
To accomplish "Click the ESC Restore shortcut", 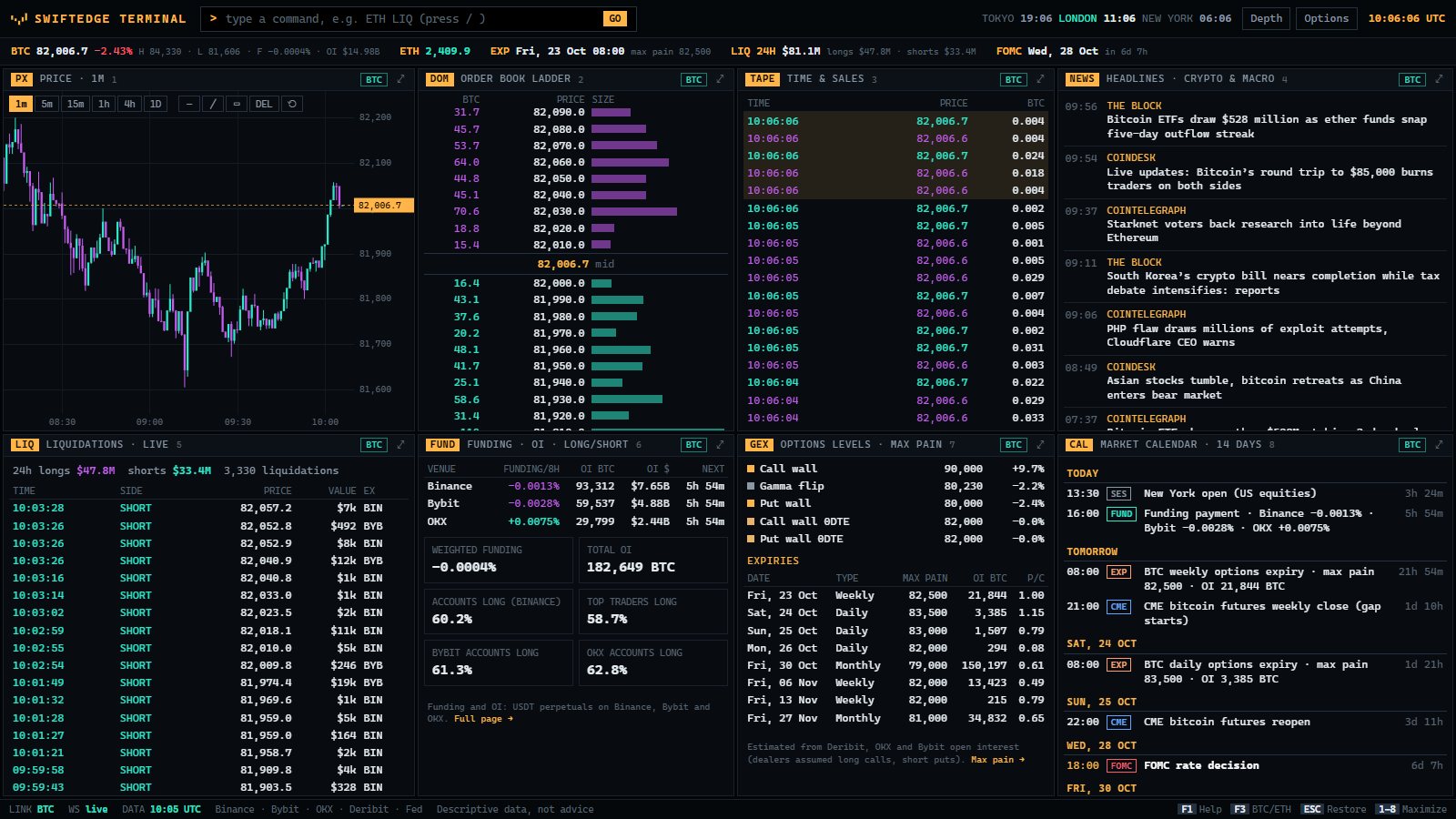I will coord(1333,809).
